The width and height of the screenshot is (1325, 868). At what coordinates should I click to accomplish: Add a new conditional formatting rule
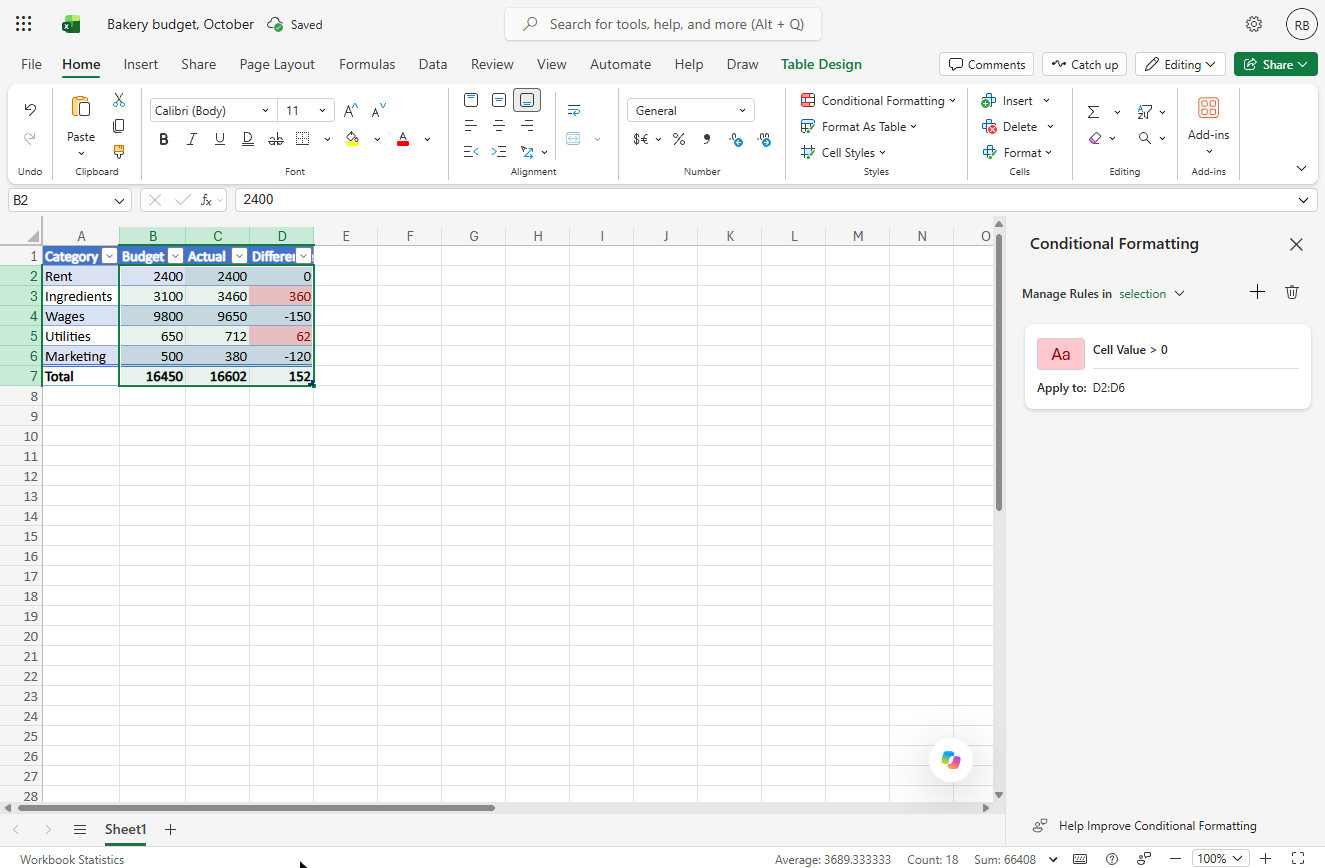[1258, 292]
